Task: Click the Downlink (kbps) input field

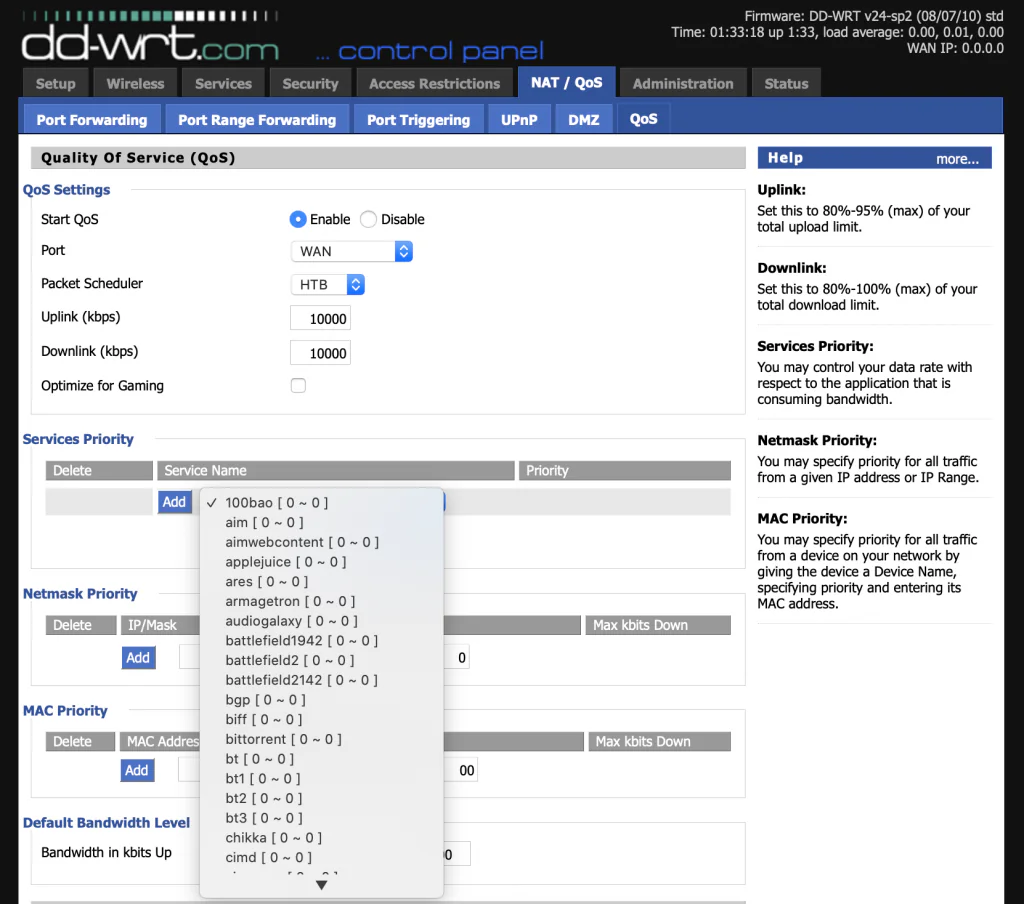Action: (320, 353)
